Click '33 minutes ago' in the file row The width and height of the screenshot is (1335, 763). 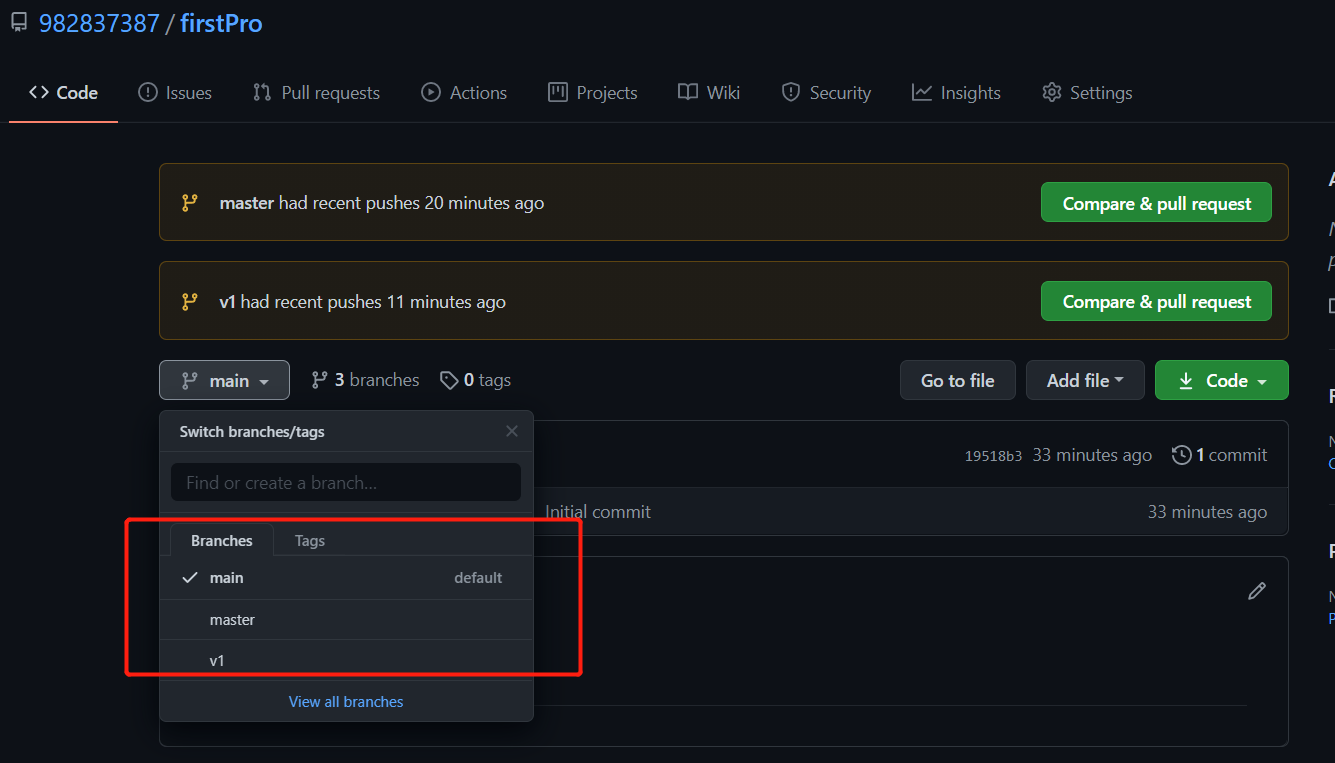click(x=1207, y=512)
